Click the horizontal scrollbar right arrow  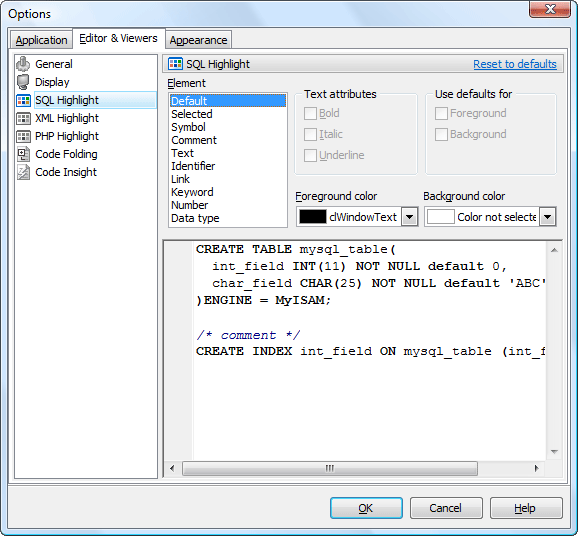tap(536, 468)
